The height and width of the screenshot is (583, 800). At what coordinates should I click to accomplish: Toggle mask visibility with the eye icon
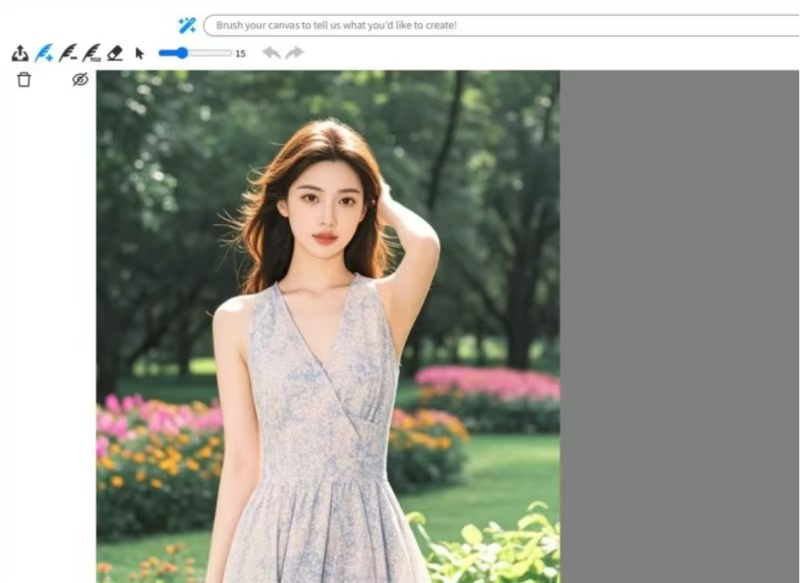[80, 79]
